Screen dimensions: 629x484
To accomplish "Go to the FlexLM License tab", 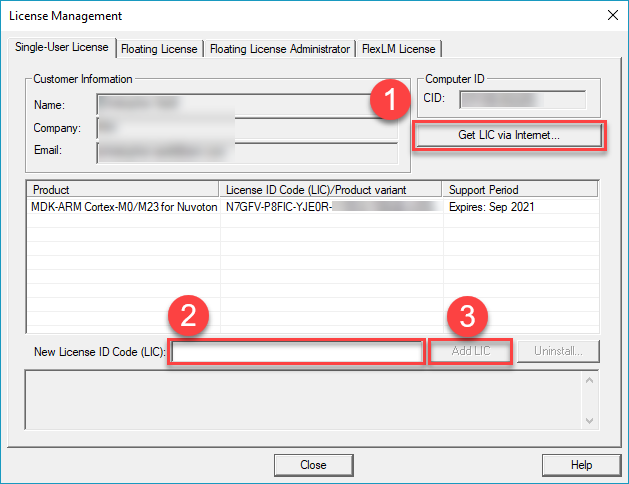I will [399, 49].
